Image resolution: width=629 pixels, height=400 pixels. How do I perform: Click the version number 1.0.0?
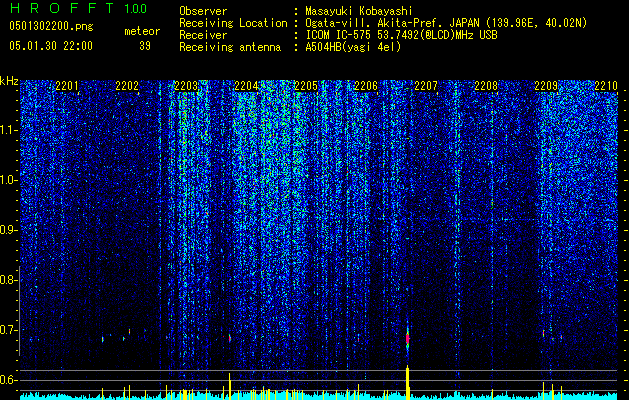click(x=136, y=8)
